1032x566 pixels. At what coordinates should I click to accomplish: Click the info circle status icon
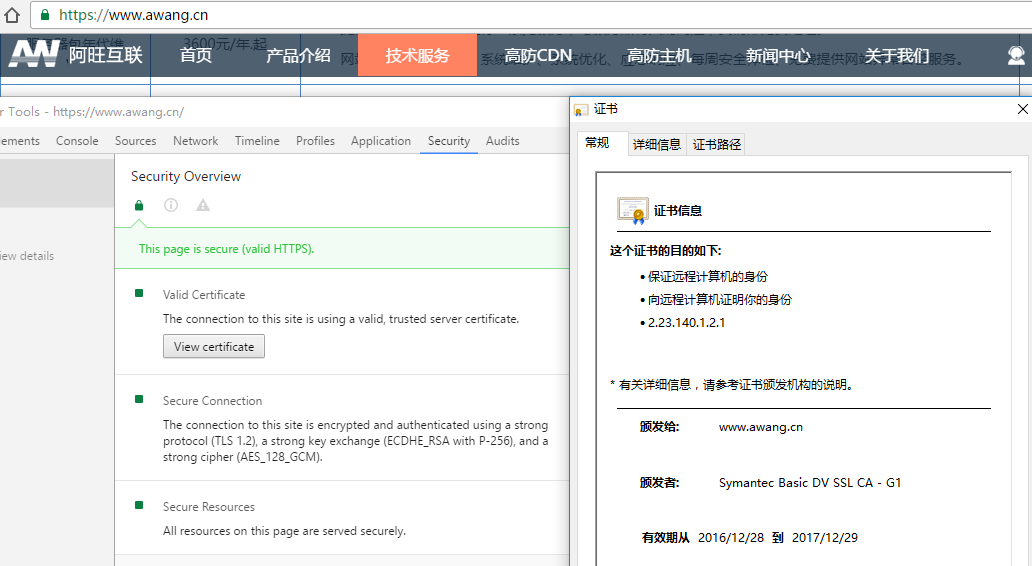pos(171,205)
